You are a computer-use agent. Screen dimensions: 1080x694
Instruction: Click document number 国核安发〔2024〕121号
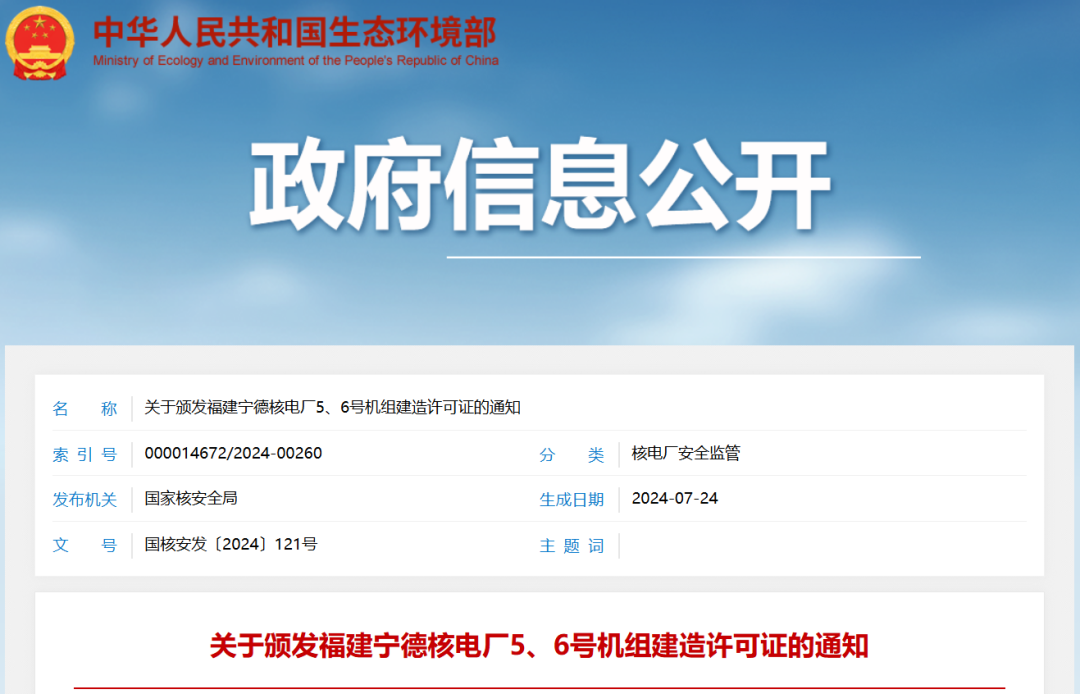(231, 544)
